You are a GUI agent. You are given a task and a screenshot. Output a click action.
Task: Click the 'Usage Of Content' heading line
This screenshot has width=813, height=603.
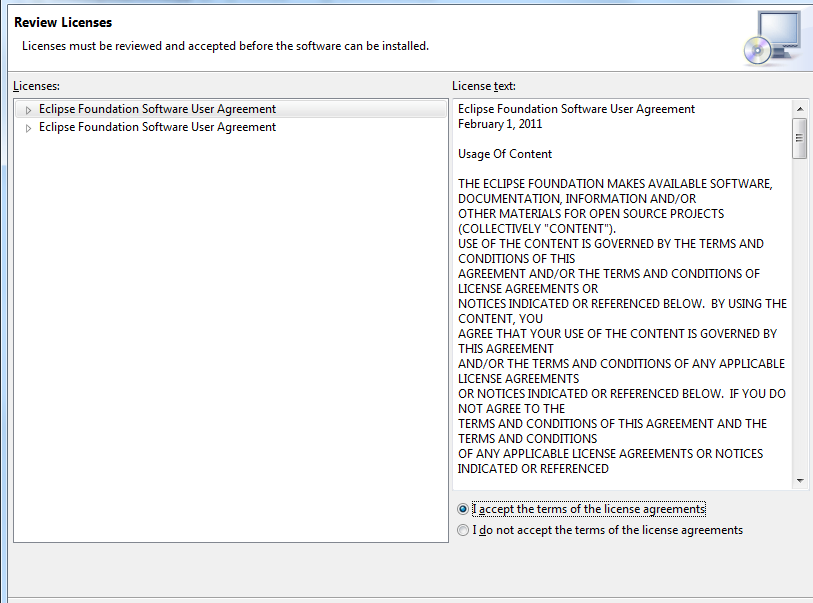point(505,154)
